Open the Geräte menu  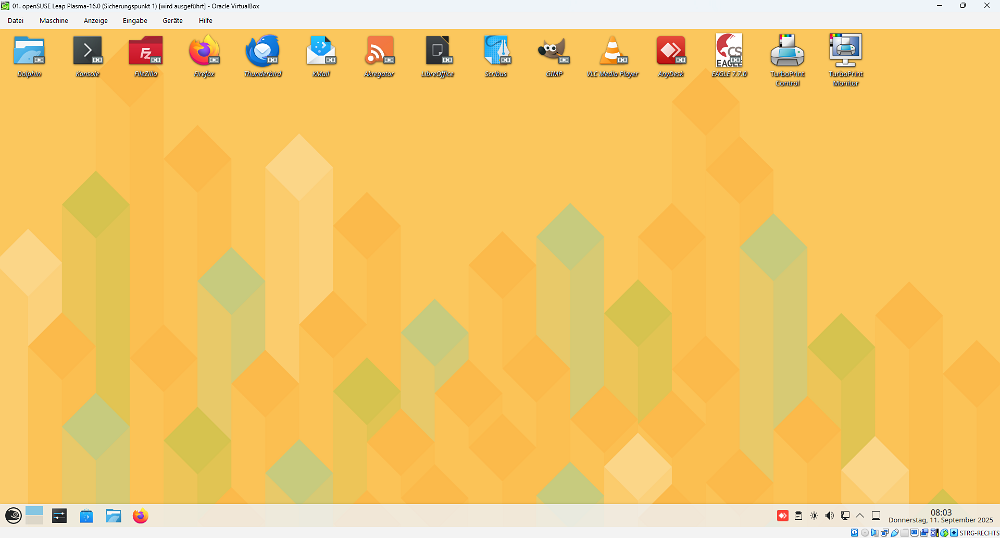pyautogui.click(x=172, y=20)
